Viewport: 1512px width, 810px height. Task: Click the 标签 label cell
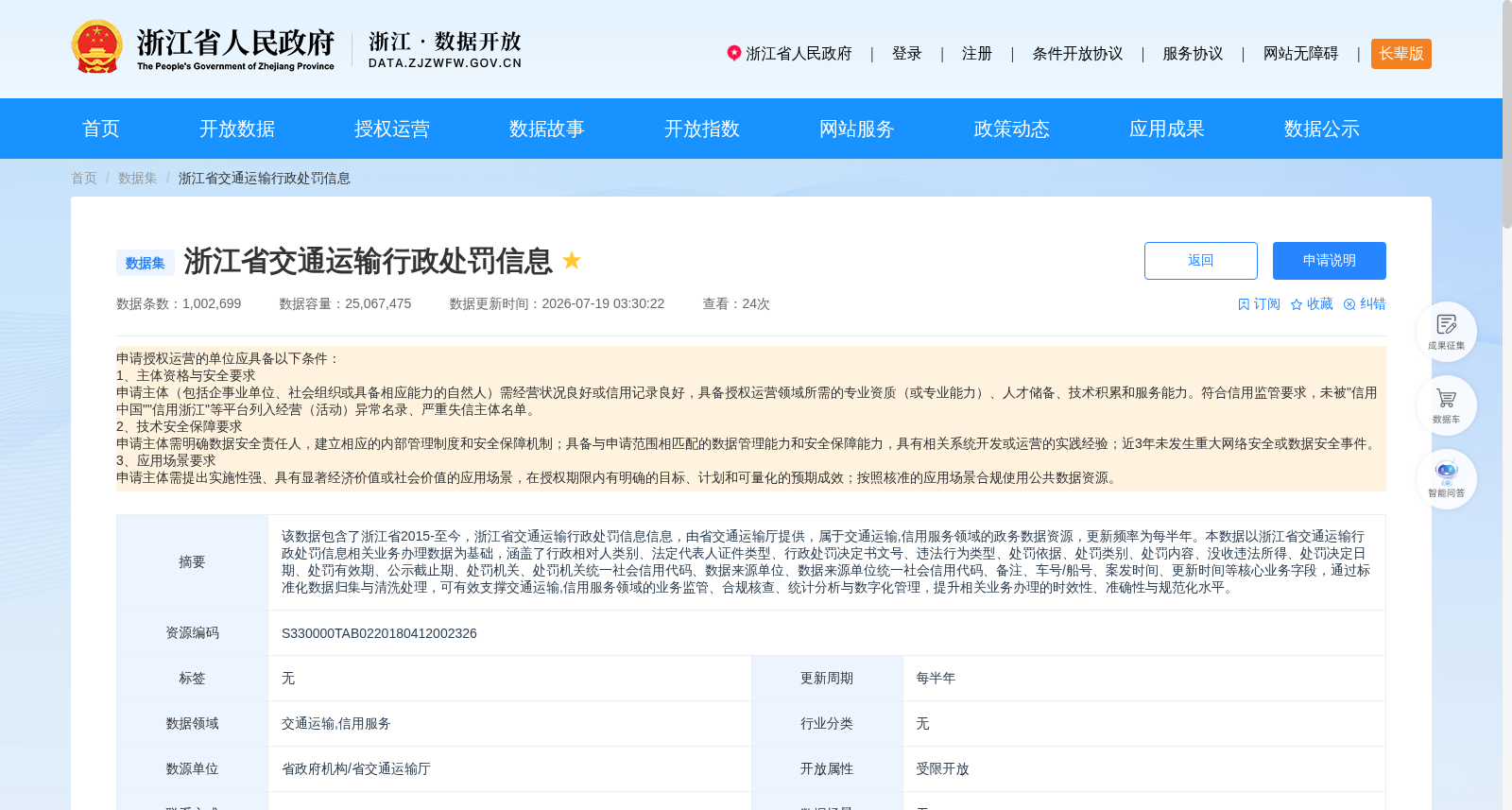coord(192,679)
